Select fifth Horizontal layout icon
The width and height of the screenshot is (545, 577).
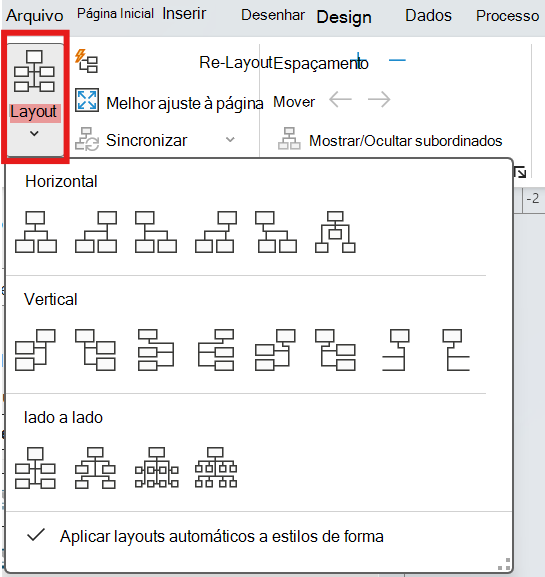[x=276, y=232]
